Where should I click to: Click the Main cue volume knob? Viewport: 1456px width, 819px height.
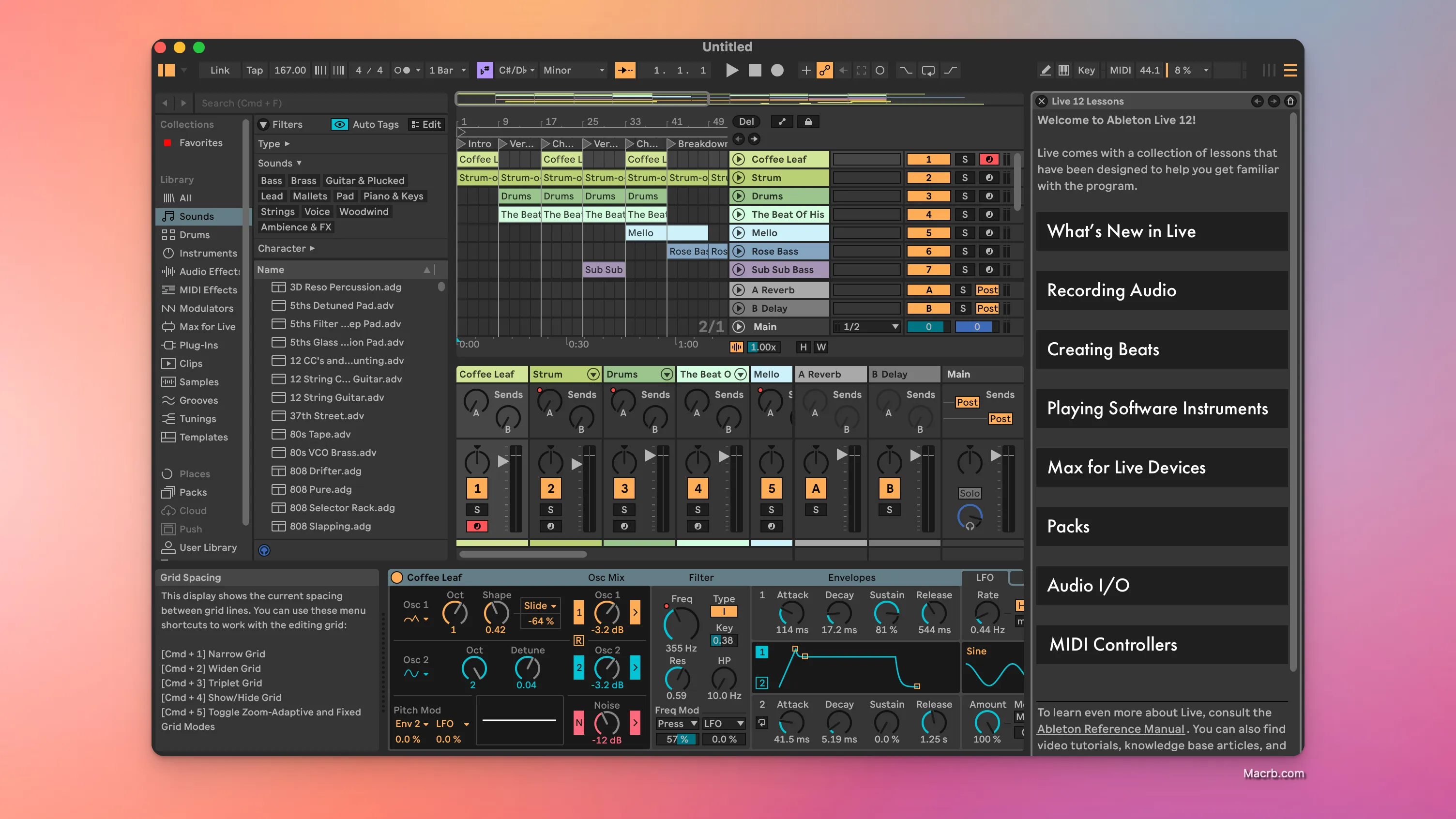point(970,516)
